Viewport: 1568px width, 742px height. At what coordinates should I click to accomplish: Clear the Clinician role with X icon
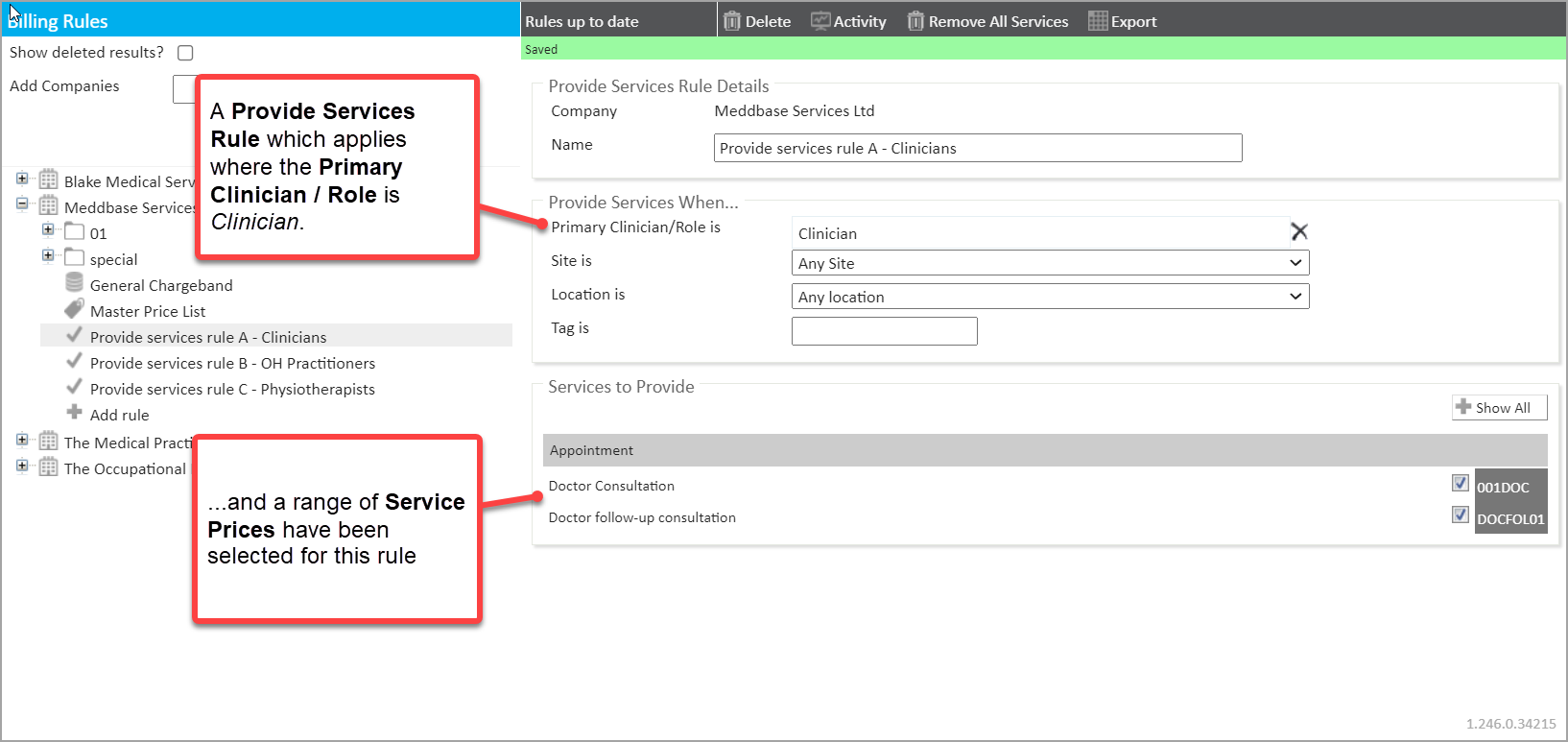click(x=1299, y=231)
